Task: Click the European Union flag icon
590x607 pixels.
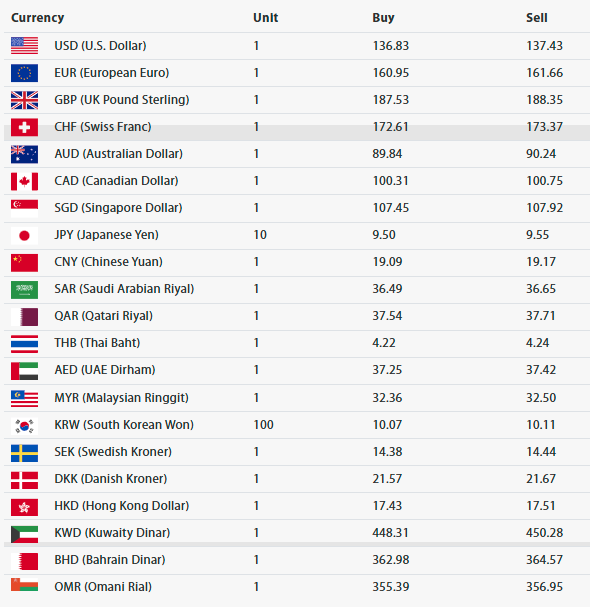Action: click(x=24, y=73)
